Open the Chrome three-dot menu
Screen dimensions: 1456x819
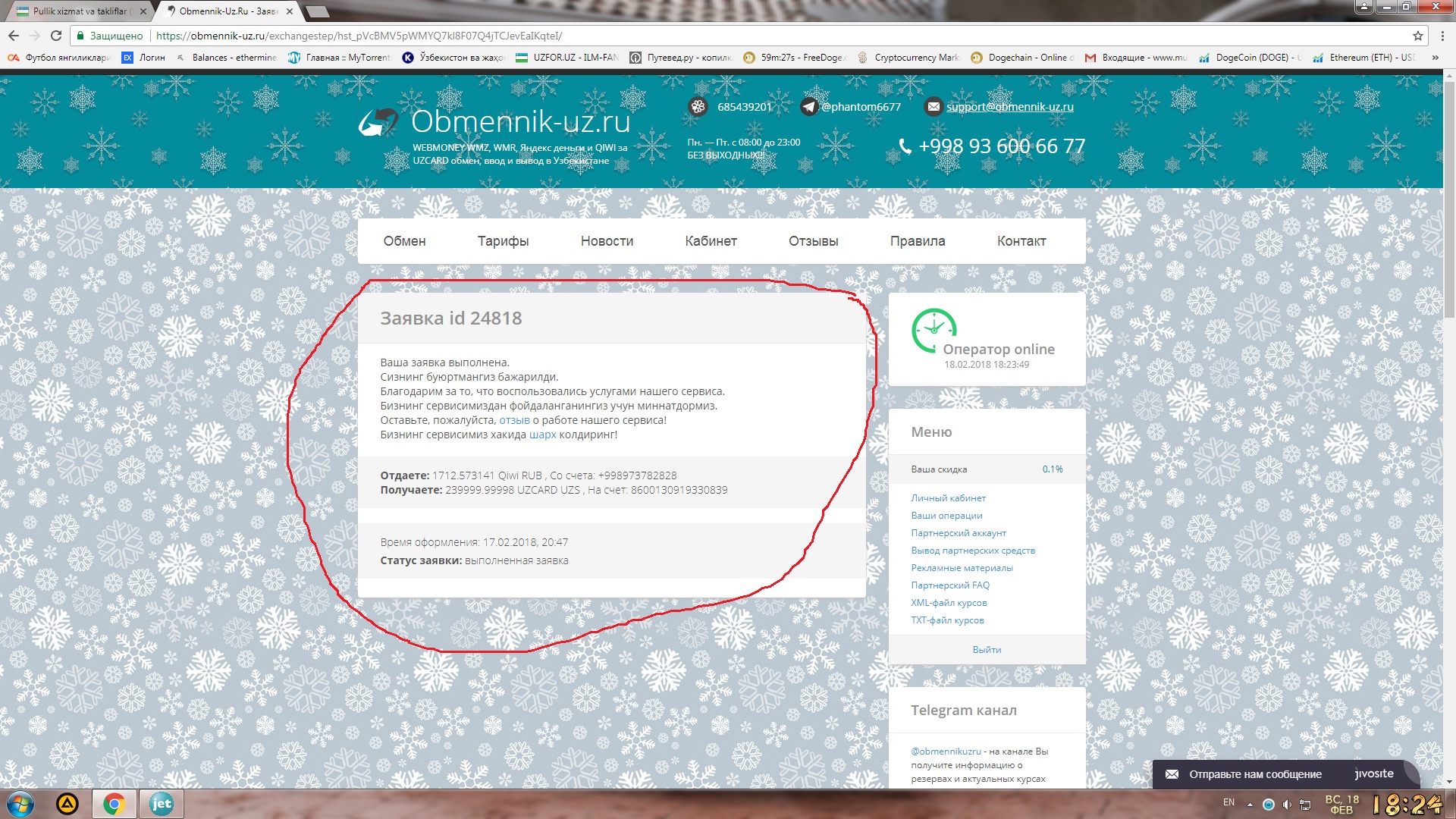point(1442,36)
